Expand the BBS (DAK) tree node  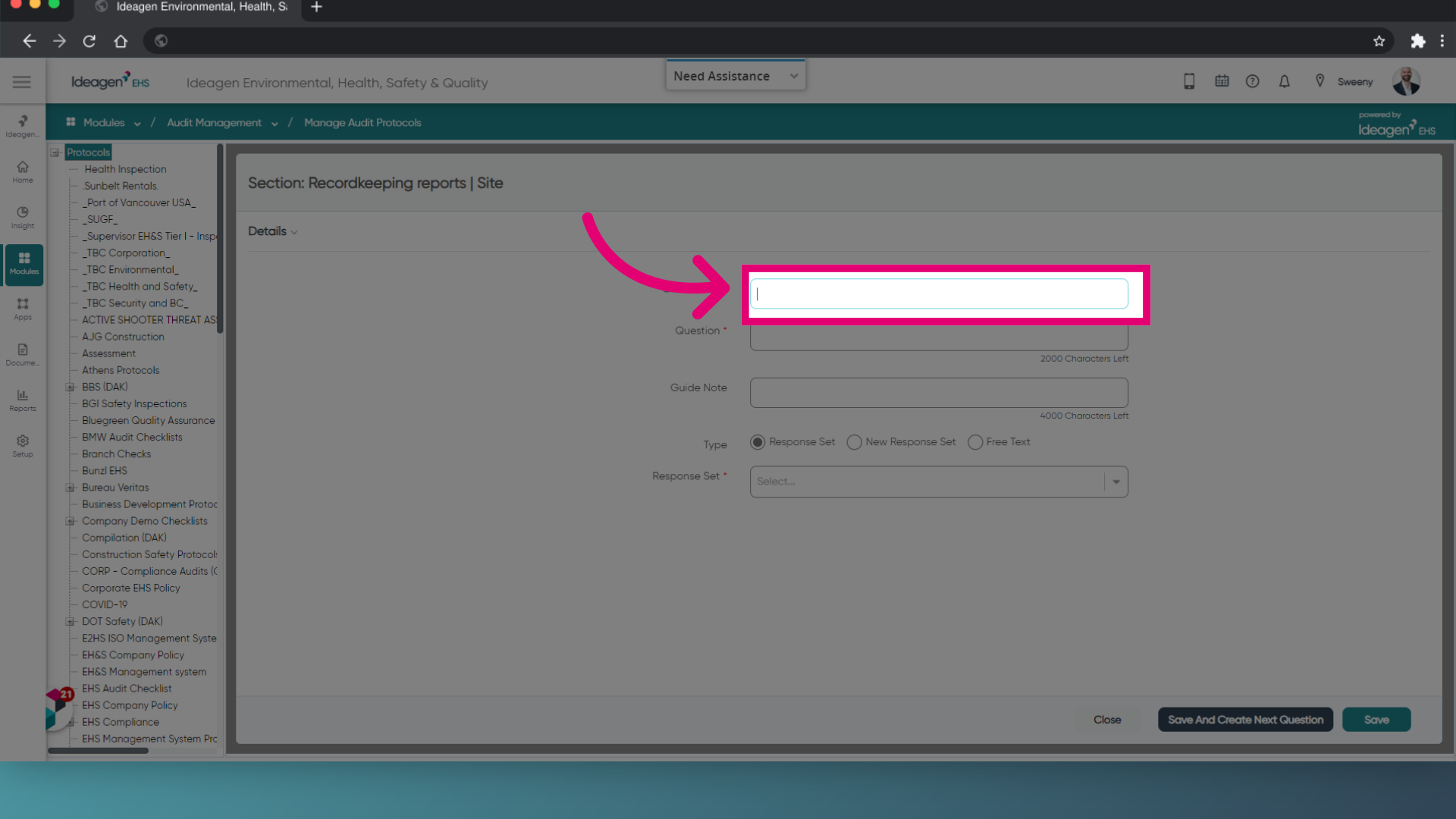[x=70, y=387]
